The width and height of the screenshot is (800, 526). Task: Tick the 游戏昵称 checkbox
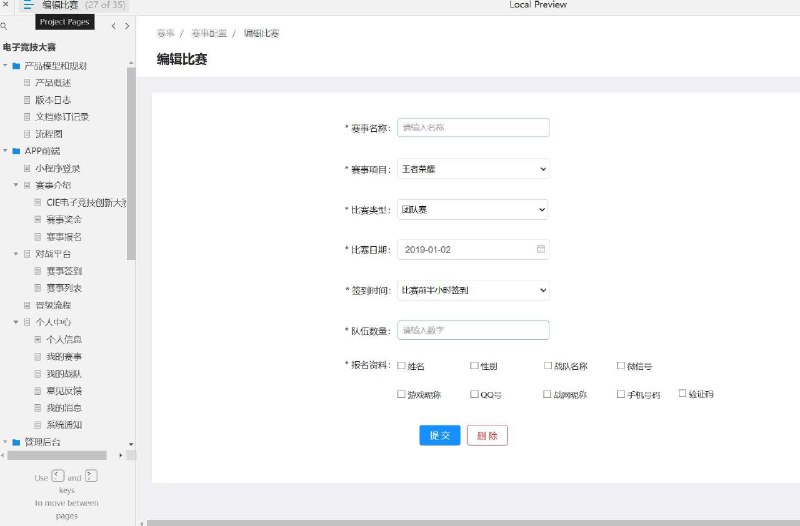click(x=401, y=394)
